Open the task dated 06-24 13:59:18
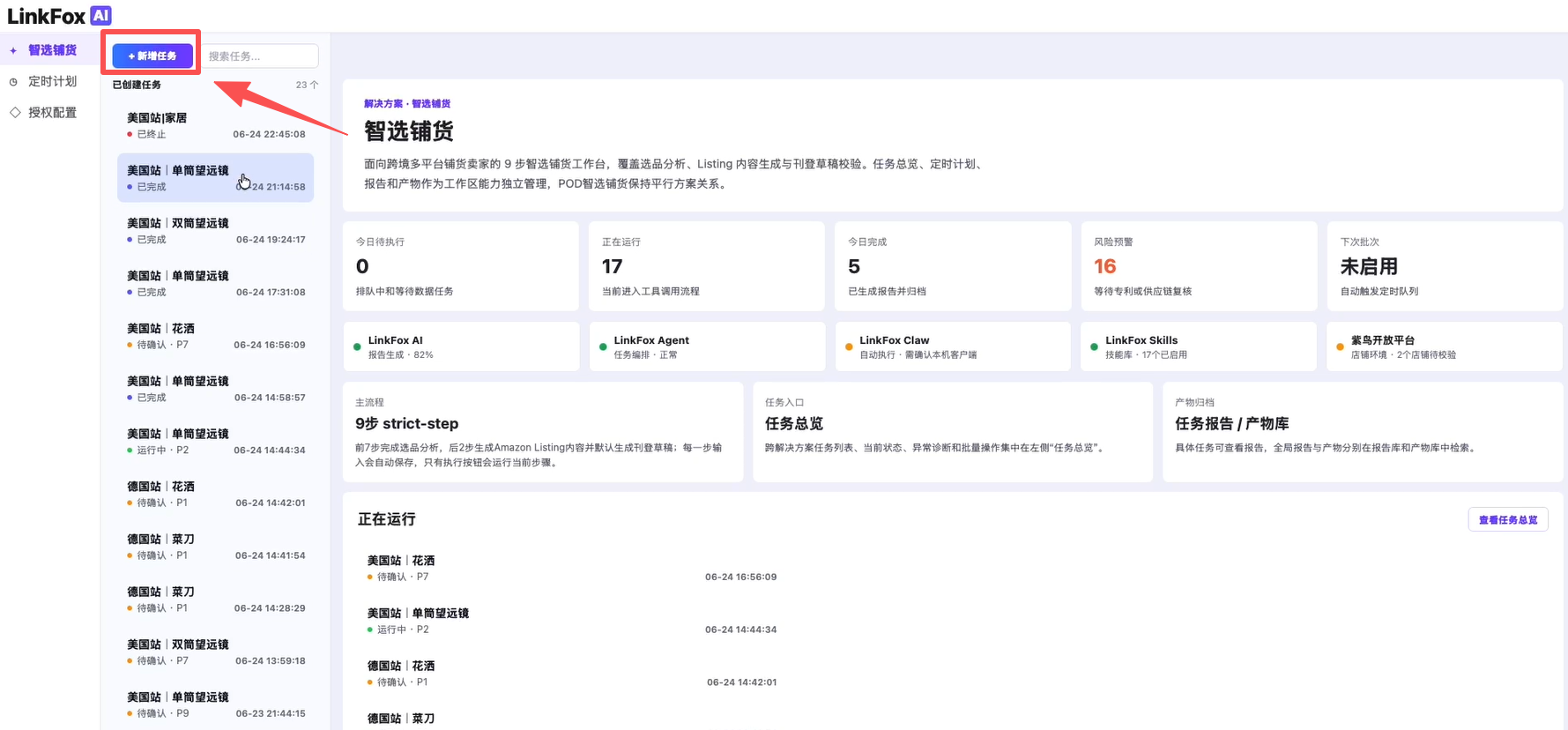 pyautogui.click(x=216, y=652)
